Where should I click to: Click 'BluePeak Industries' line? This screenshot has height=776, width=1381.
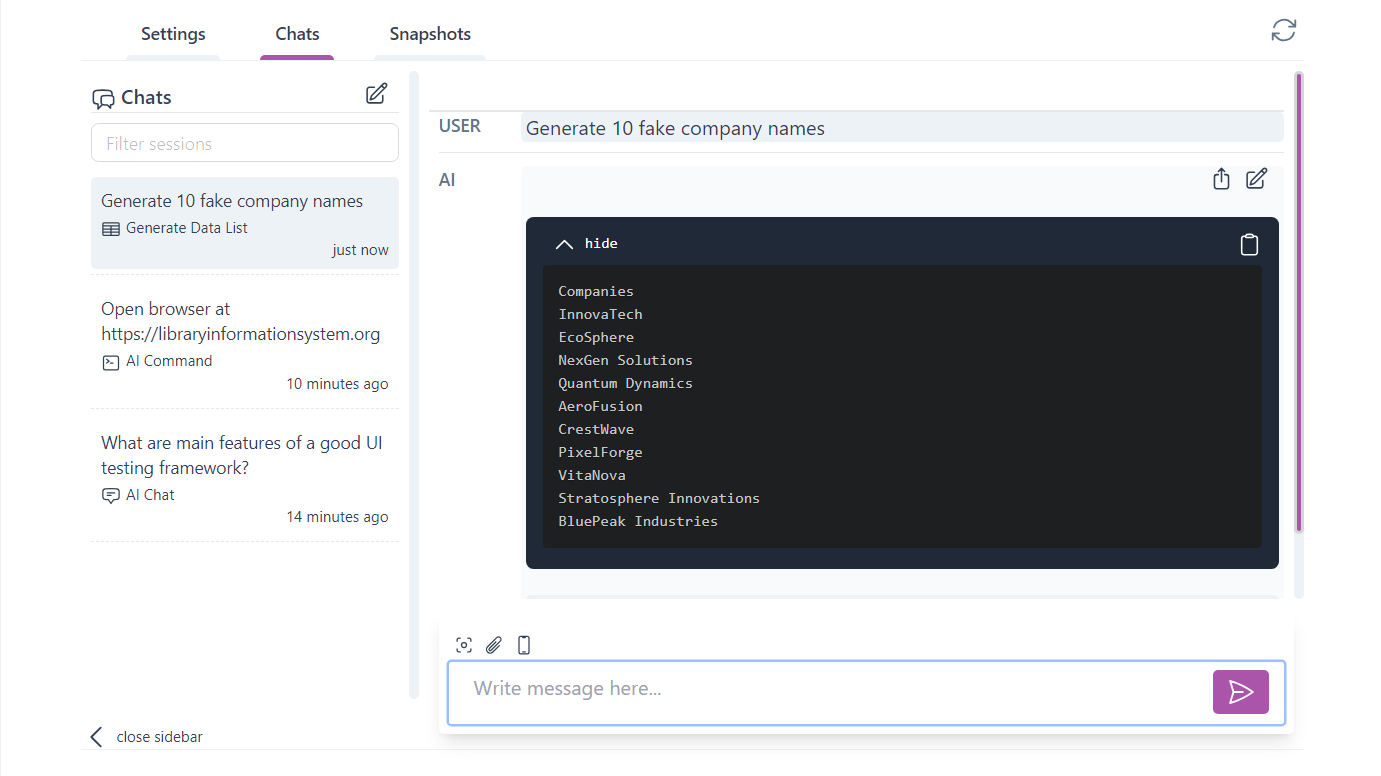click(x=638, y=521)
